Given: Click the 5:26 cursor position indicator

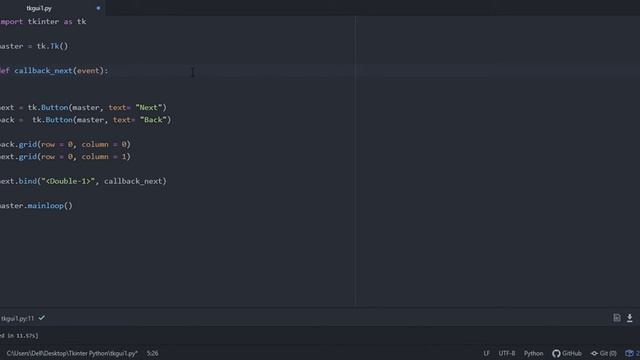Looking at the screenshot, I should (152, 353).
